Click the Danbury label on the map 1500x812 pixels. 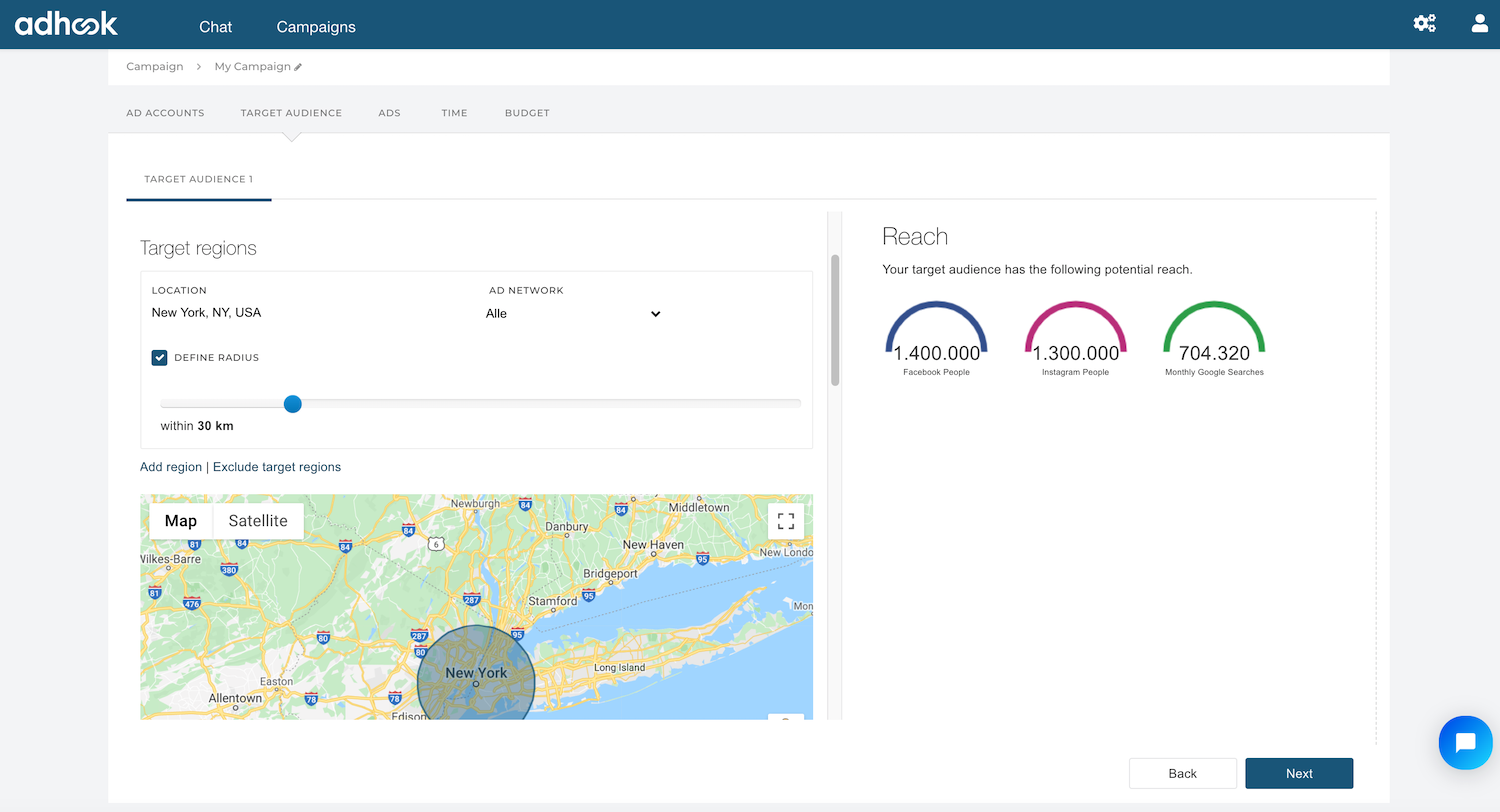click(x=567, y=526)
